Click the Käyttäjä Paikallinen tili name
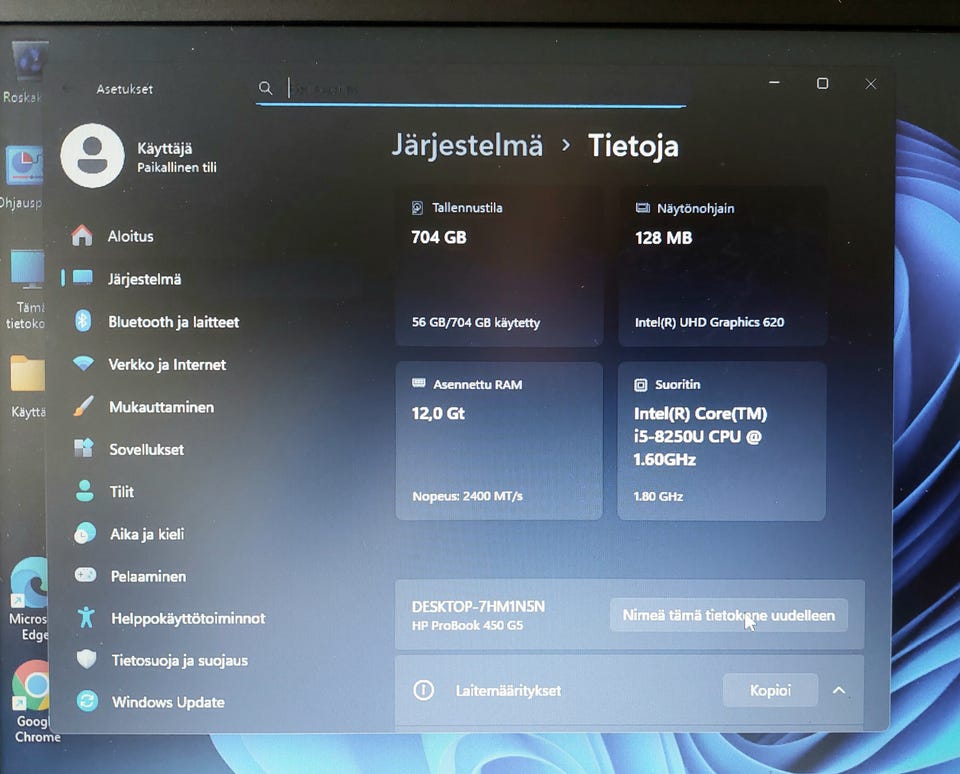960x774 pixels. tap(176, 157)
